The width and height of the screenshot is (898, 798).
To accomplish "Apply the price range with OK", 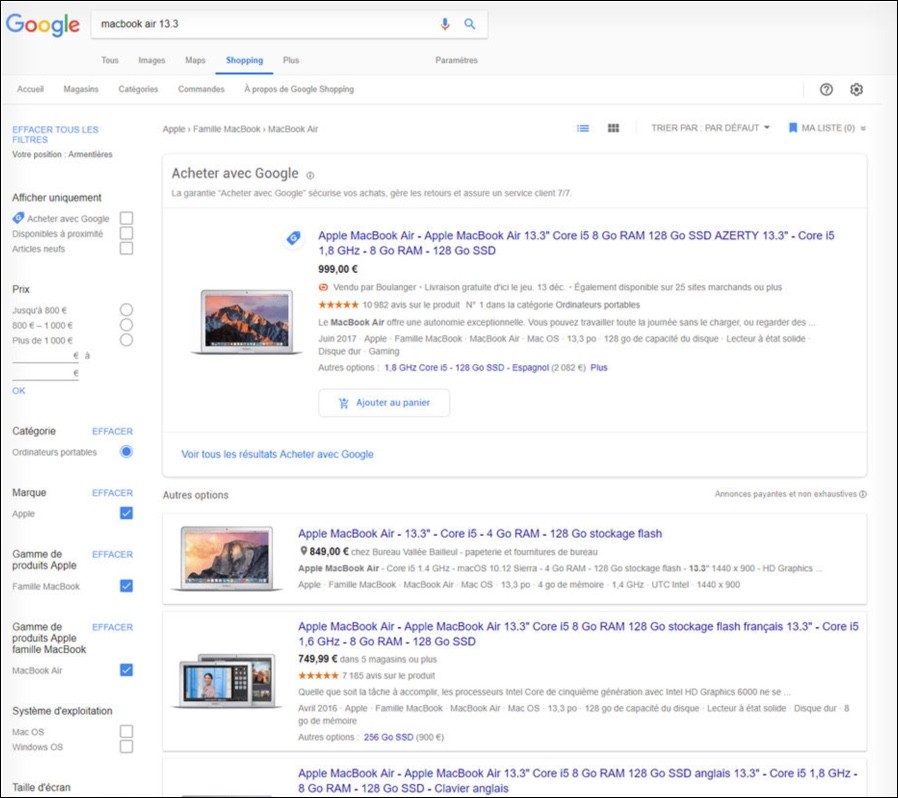I will click(x=19, y=391).
